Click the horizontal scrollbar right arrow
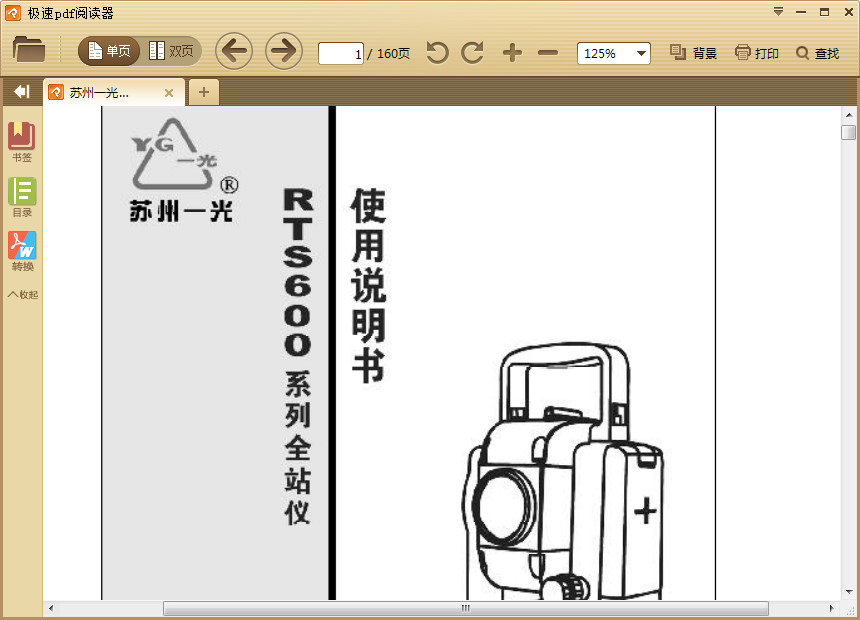This screenshot has width=860, height=620. (831, 608)
